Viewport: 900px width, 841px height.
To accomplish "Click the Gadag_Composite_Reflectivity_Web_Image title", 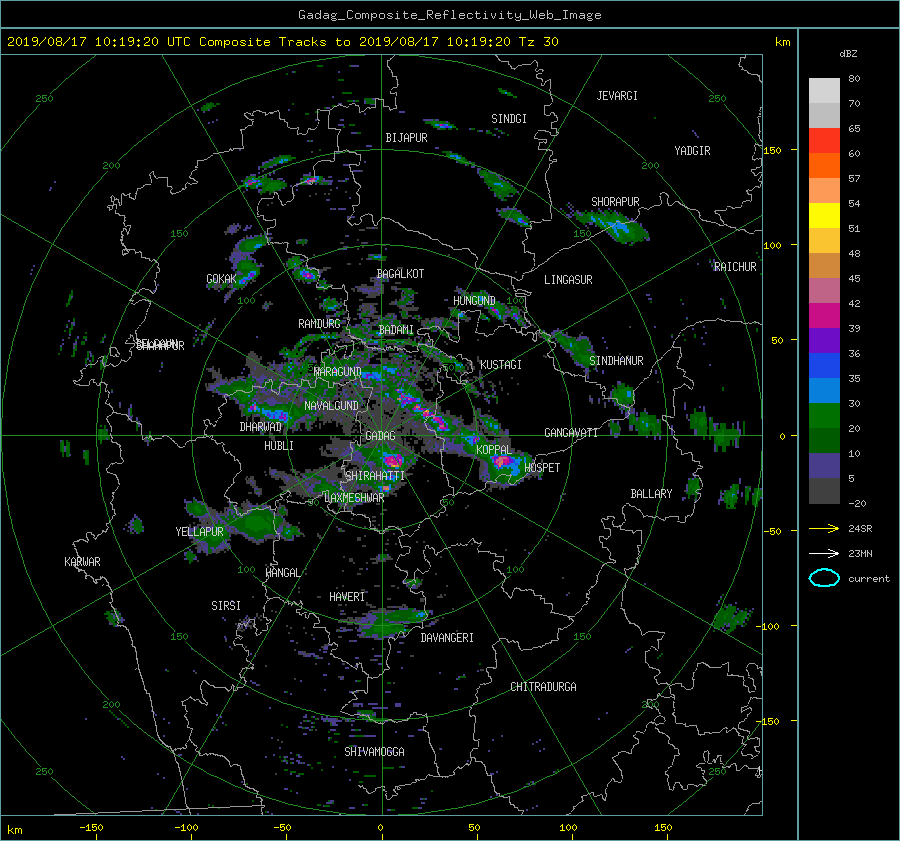I will (x=449, y=15).
